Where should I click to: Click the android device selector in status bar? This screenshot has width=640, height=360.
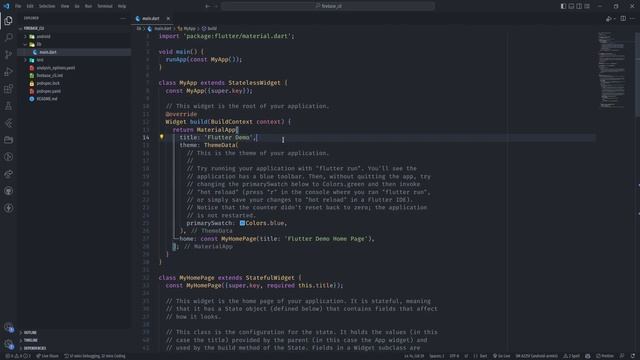click(536, 356)
